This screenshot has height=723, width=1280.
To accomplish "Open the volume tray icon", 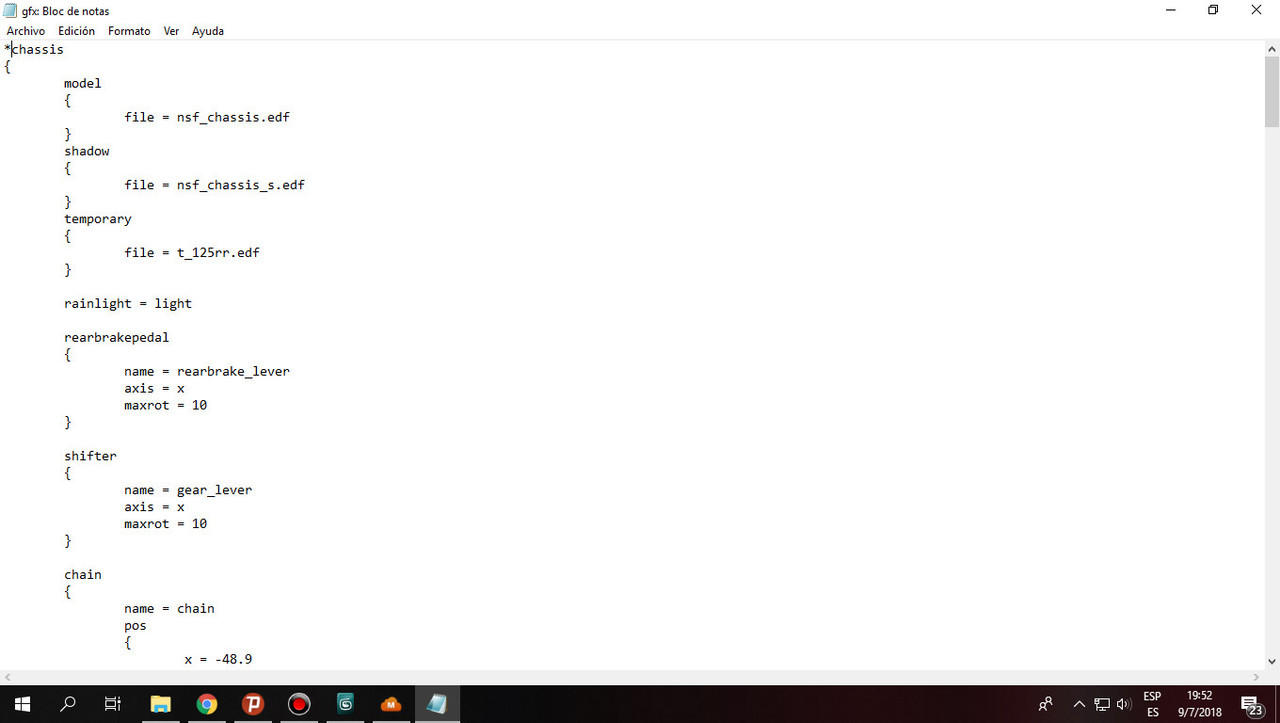I will click(x=1123, y=704).
